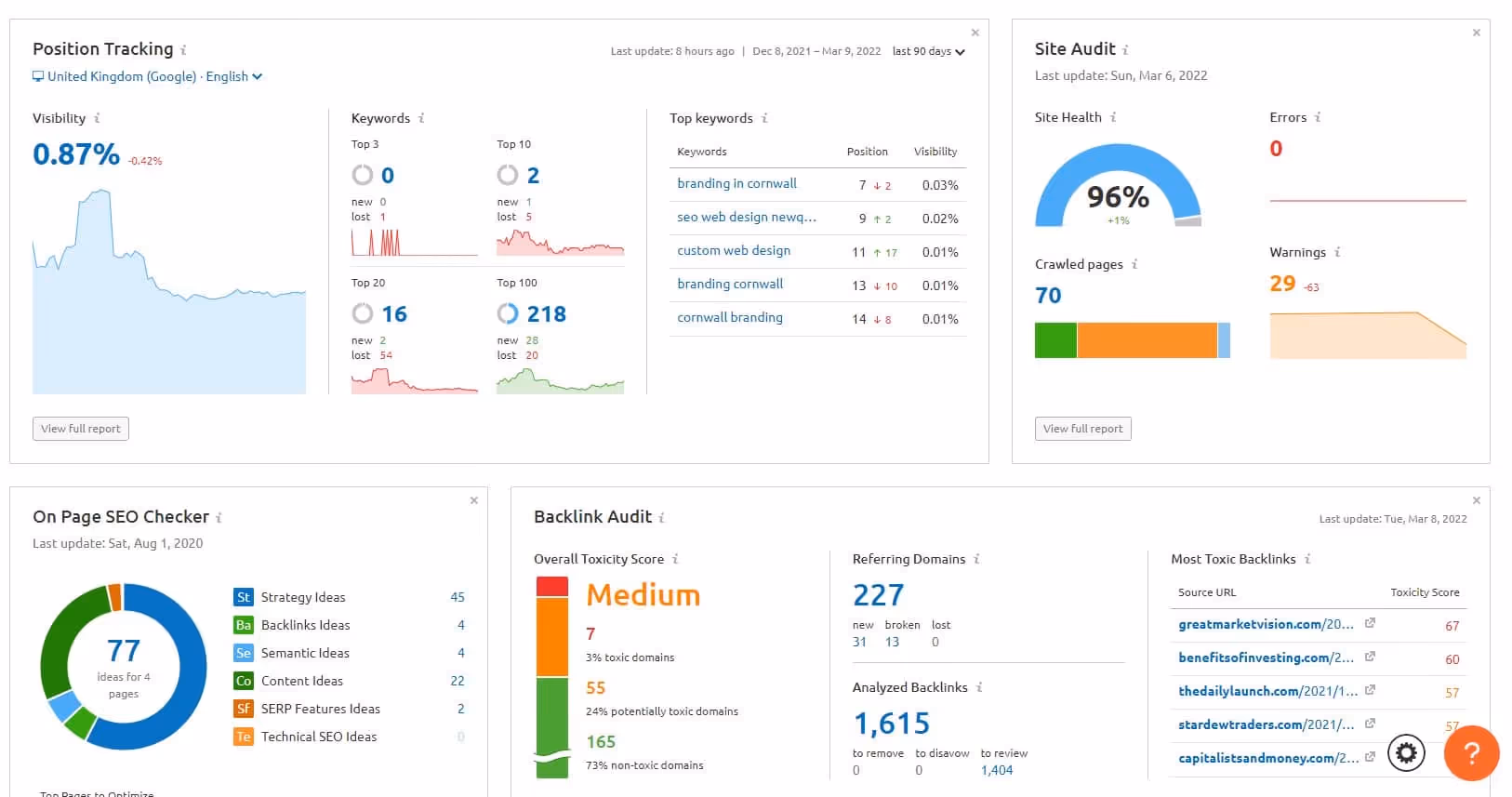This screenshot has width=1512, height=797.
Task: Click the info icon next to Top keywords
Action: 764,118
